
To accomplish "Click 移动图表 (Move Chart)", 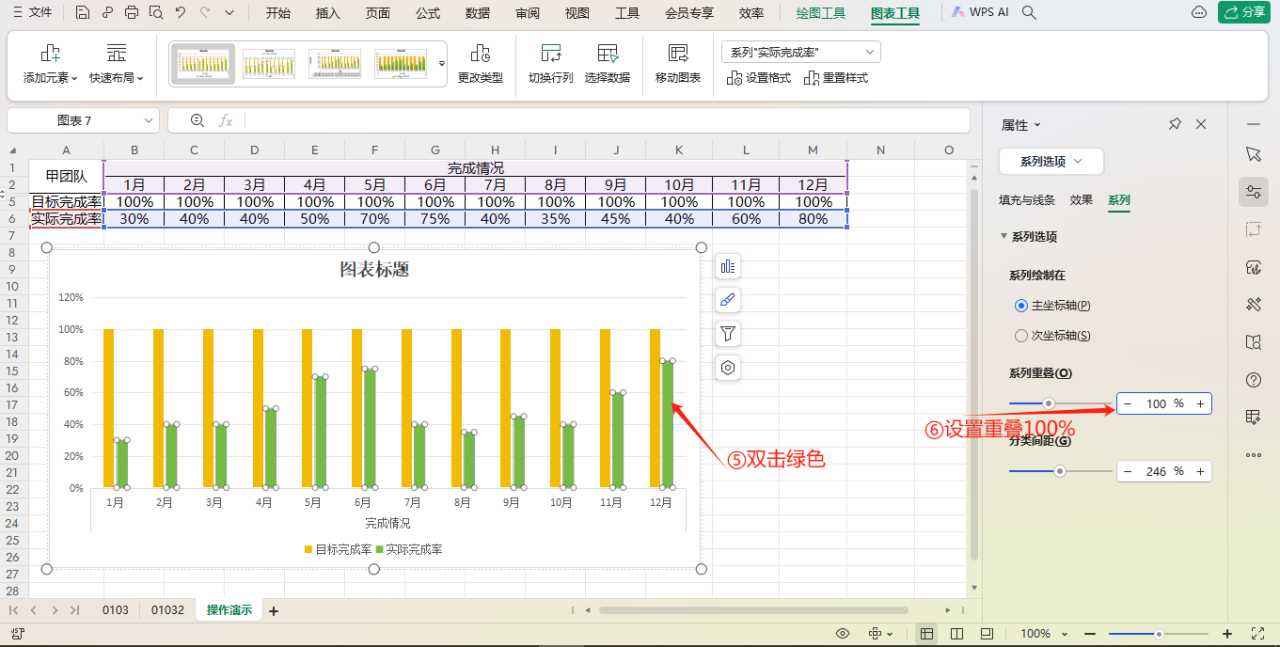I will click(x=678, y=65).
